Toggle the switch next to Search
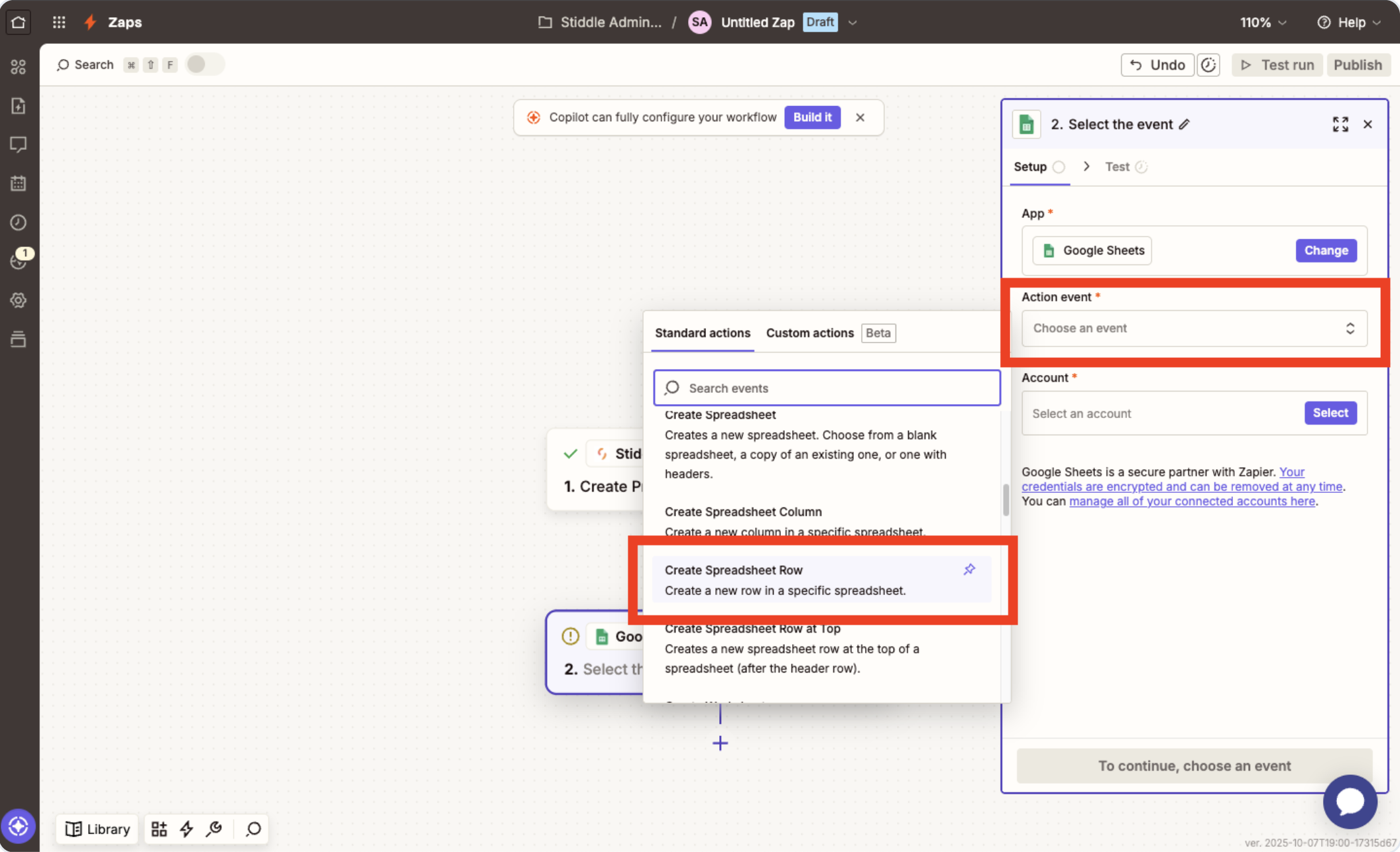The width and height of the screenshot is (1400, 852). click(204, 64)
